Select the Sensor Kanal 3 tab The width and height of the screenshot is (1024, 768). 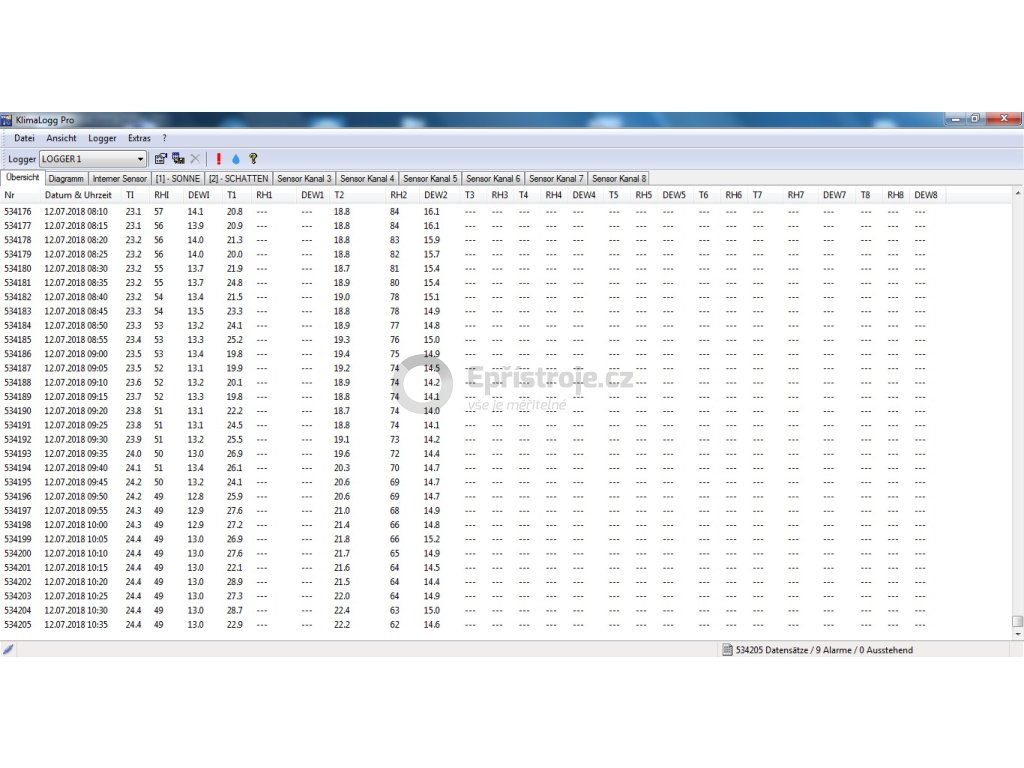[304, 179]
